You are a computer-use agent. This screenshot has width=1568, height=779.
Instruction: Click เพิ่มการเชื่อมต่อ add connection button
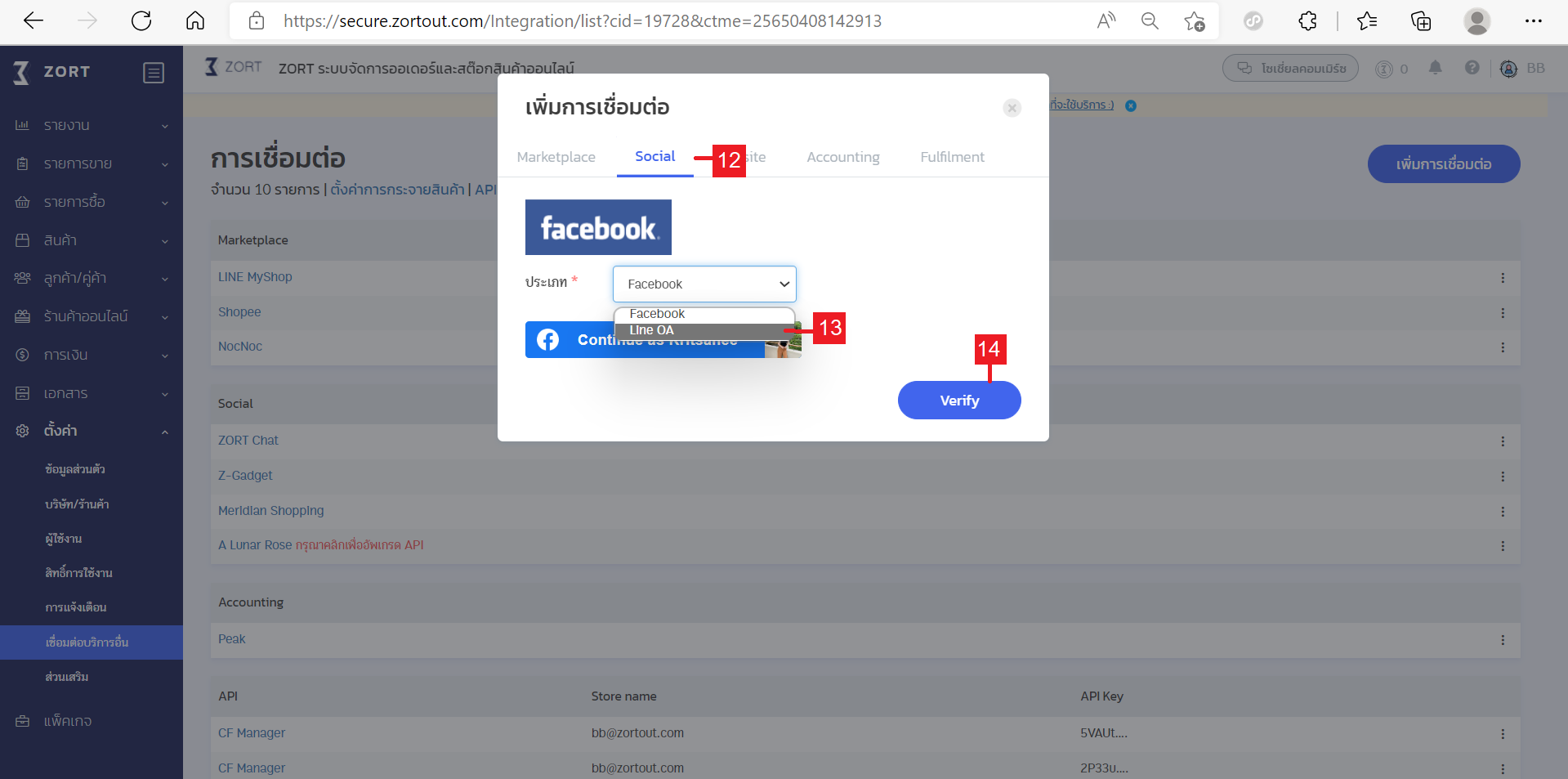pyautogui.click(x=1444, y=164)
